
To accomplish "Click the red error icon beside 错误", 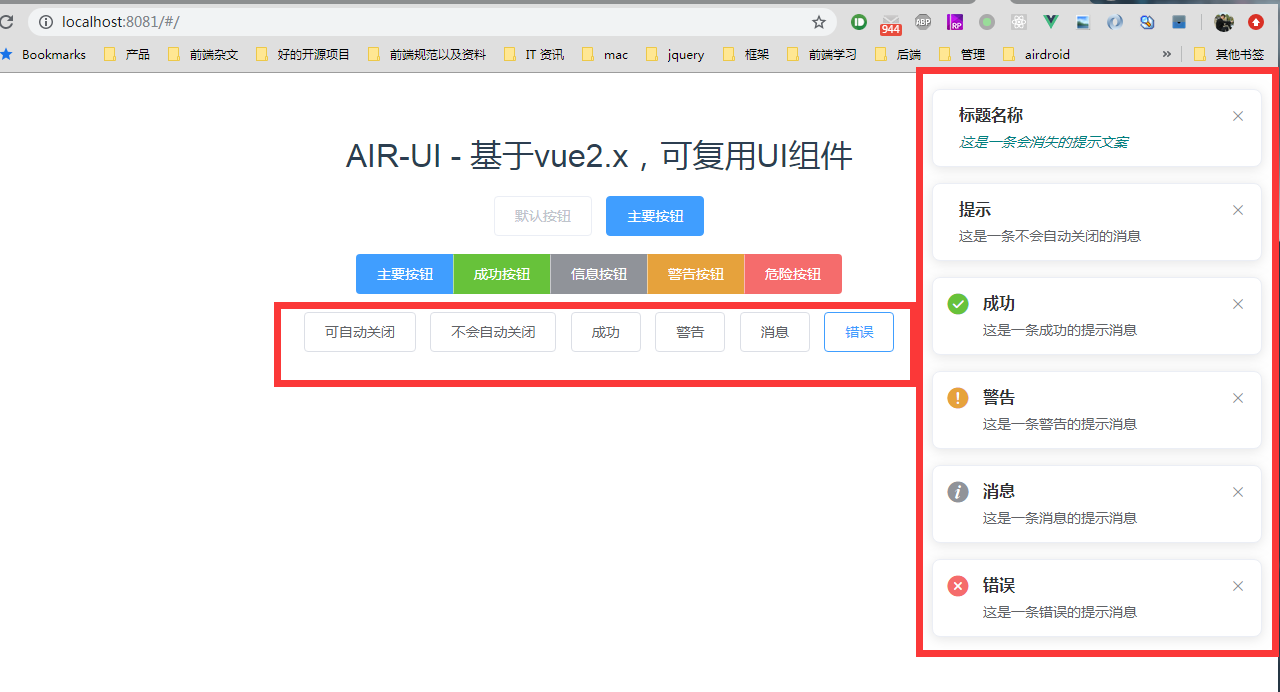I will 958,586.
